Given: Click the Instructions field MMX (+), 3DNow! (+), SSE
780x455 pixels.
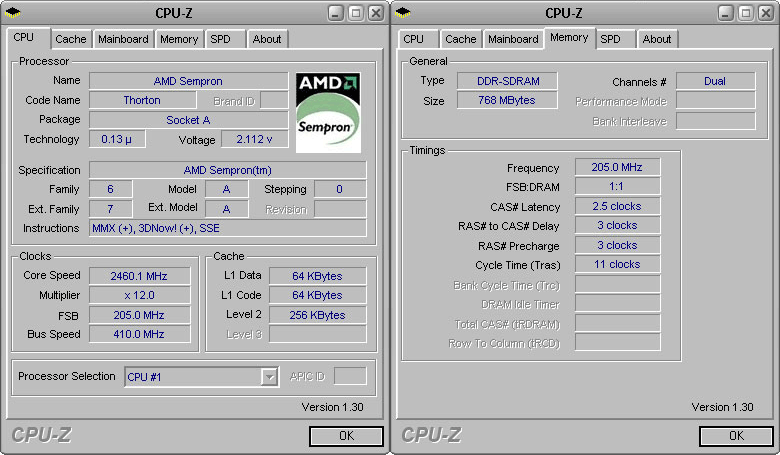Looking at the screenshot, I should point(228,228).
